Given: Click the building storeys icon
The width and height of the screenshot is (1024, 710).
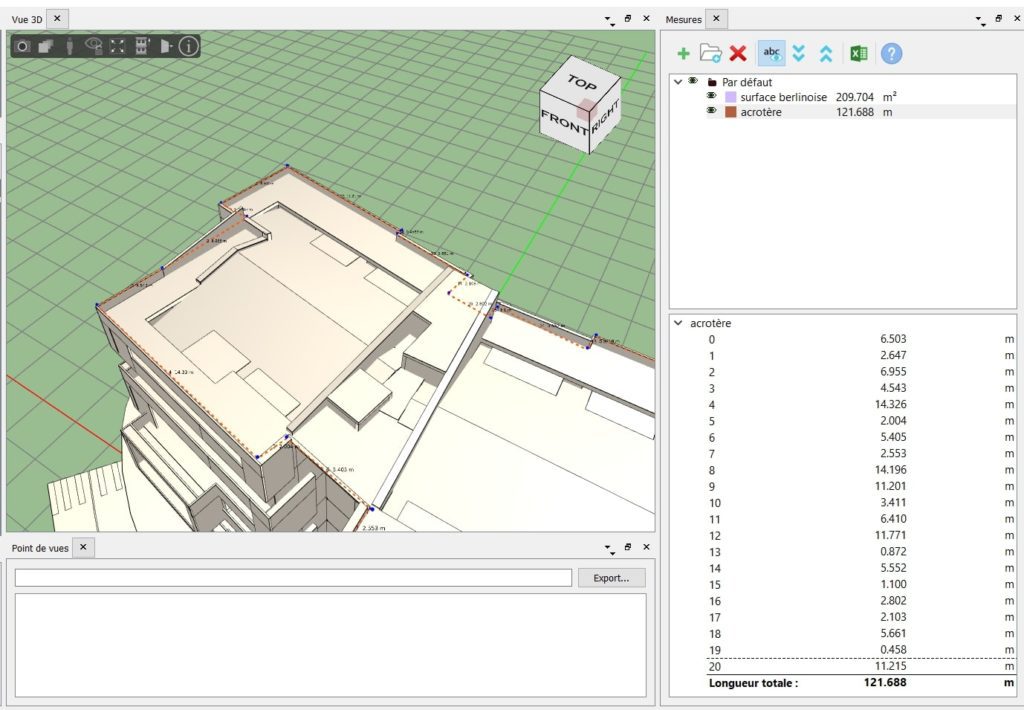Looking at the screenshot, I should 142,46.
